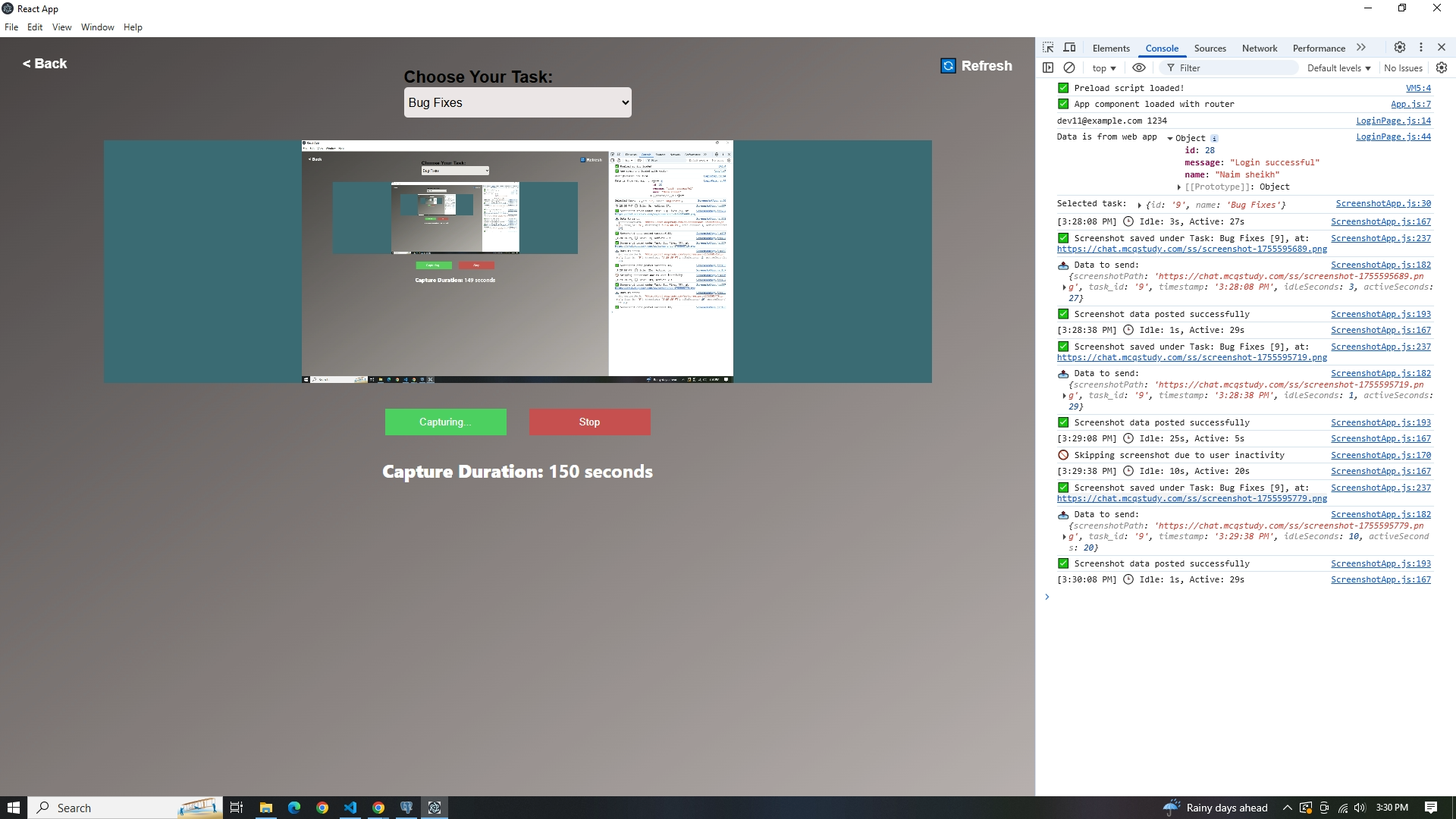
Task: Open the View menu
Action: tap(61, 27)
